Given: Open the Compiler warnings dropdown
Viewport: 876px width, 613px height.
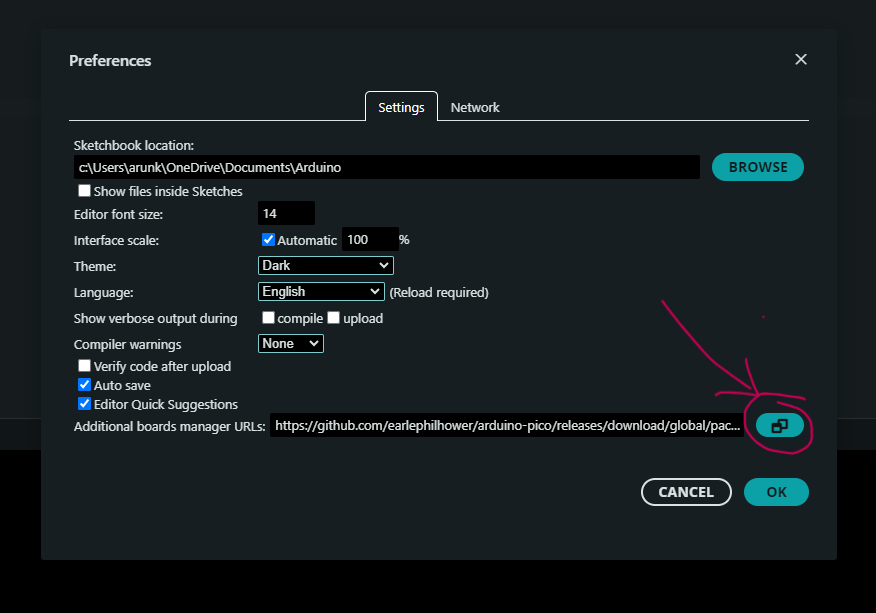Looking at the screenshot, I should coord(290,344).
